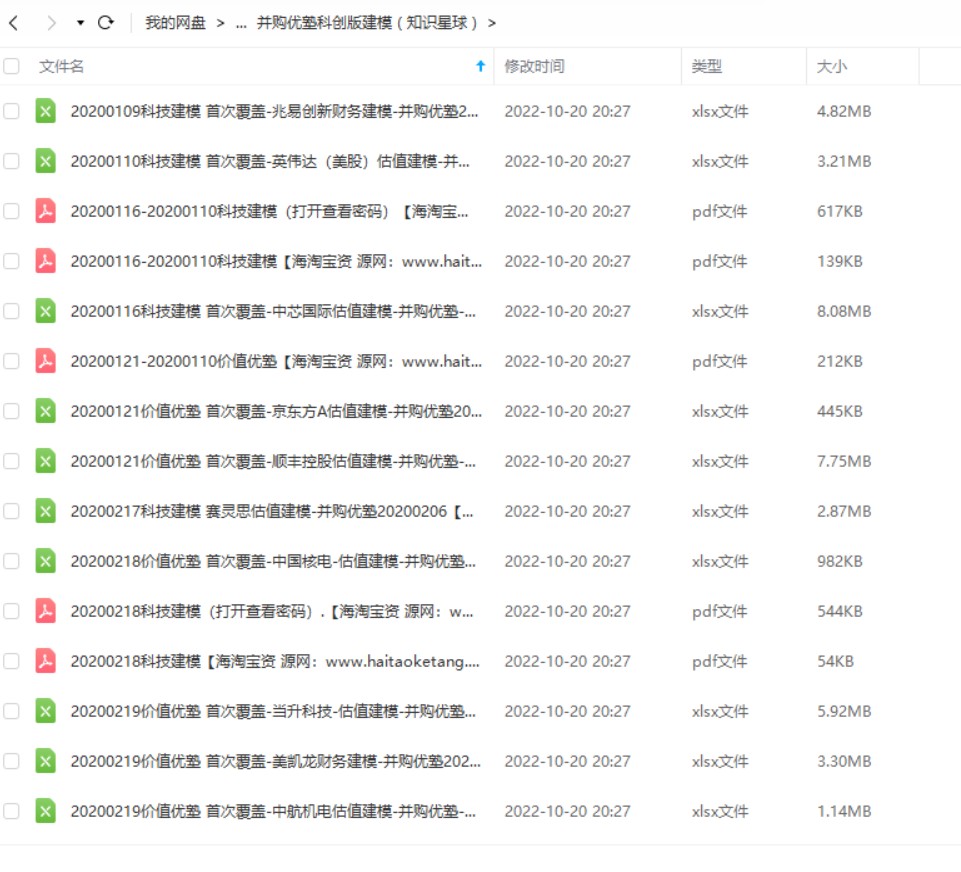The height and width of the screenshot is (872, 961).
Task: Open the 20200218价值优塾 中国核电 file name
Action: point(273,561)
